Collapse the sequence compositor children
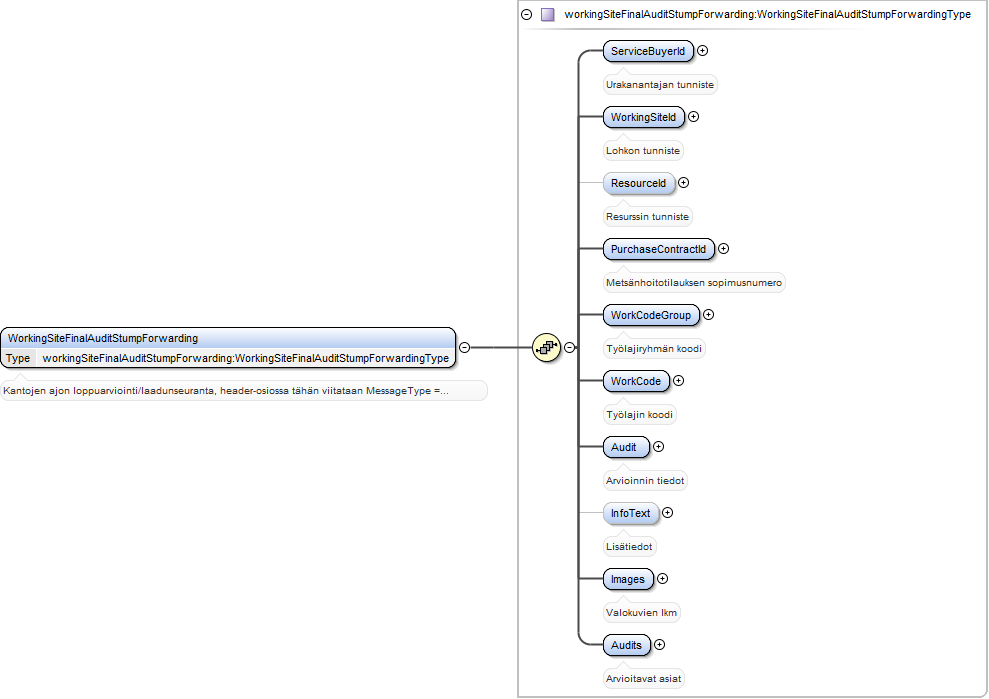Screen dimensions: 989x699 pos(570,348)
